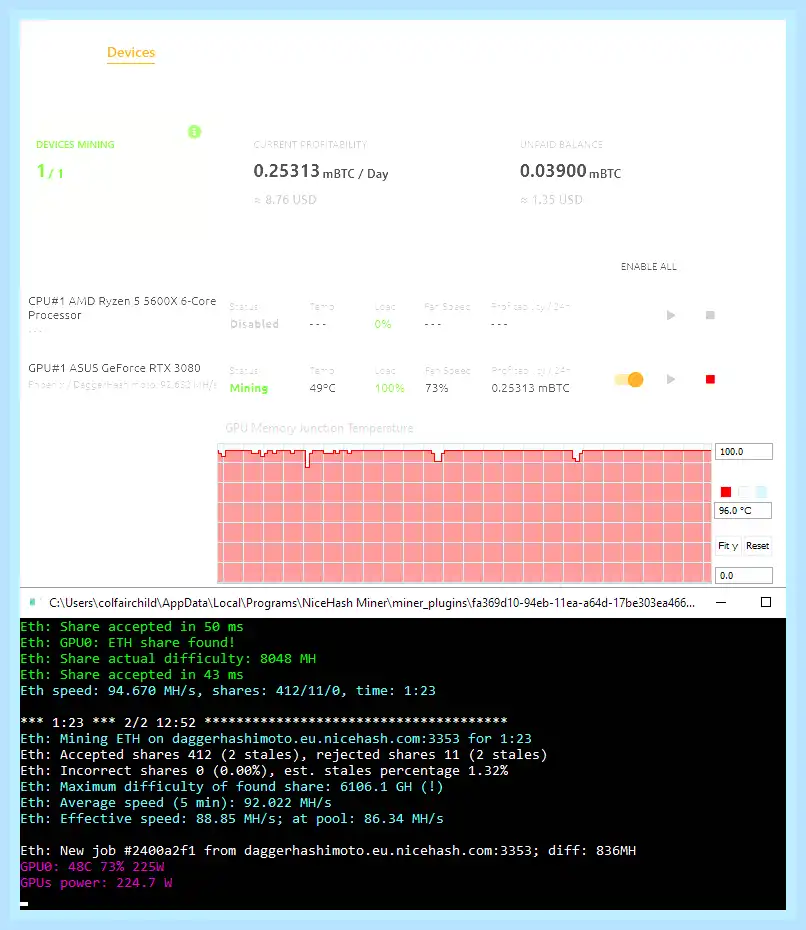Click the "Effective speed: 88.85 MH/s" console line
Screen dimensions: 806x930
click(232, 819)
